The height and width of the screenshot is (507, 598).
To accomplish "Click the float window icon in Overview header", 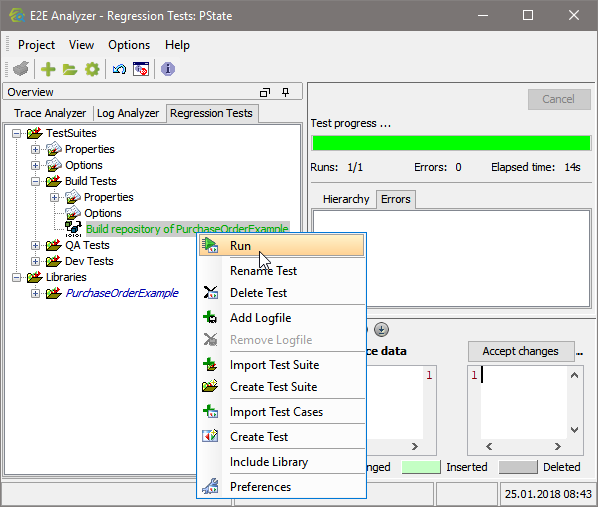I will [265, 92].
